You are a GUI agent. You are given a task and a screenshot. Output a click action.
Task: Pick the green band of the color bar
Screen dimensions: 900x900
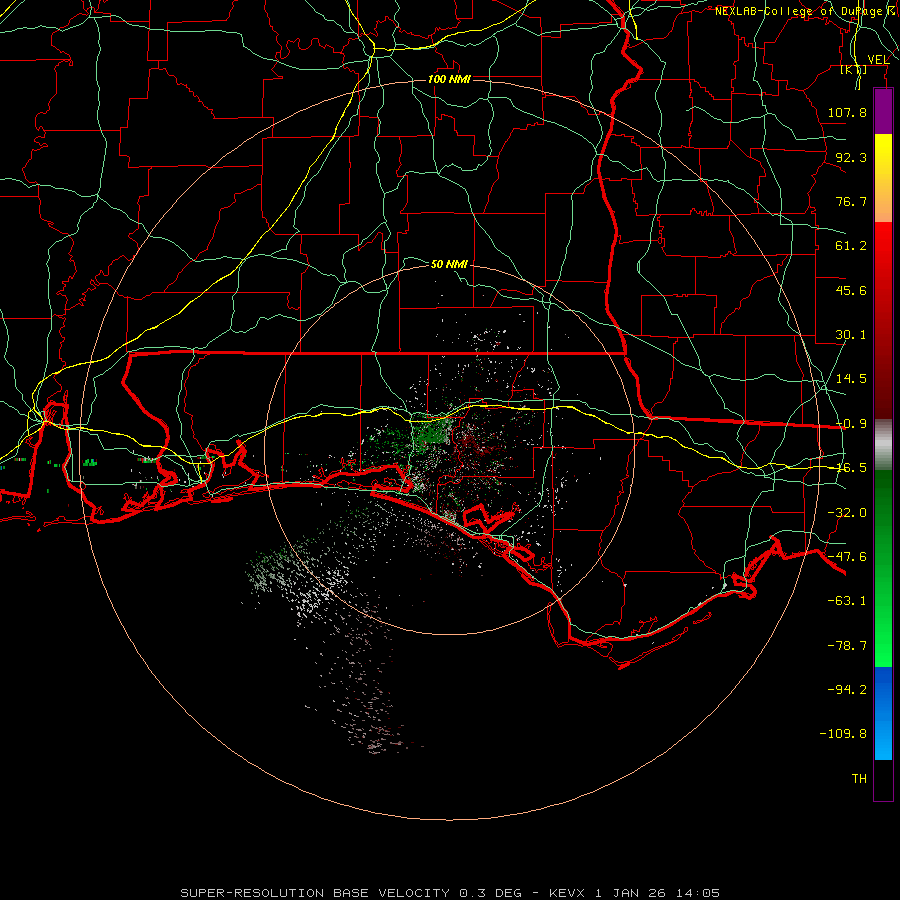pos(883,568)
